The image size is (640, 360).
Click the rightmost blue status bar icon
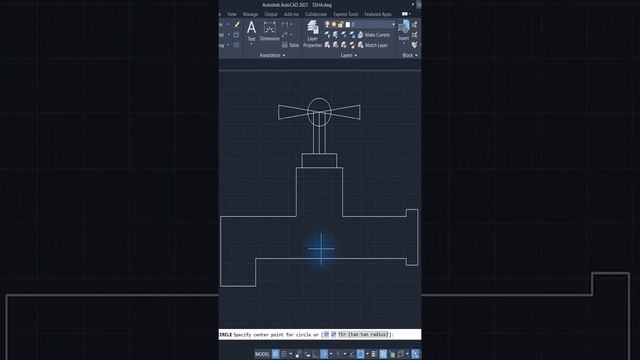point(415,354)
